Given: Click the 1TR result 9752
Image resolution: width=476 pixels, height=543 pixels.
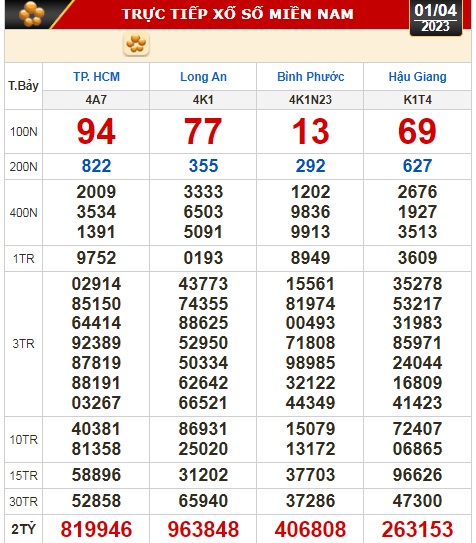Looking at the screenshot, I should click(x=96, y=258).
